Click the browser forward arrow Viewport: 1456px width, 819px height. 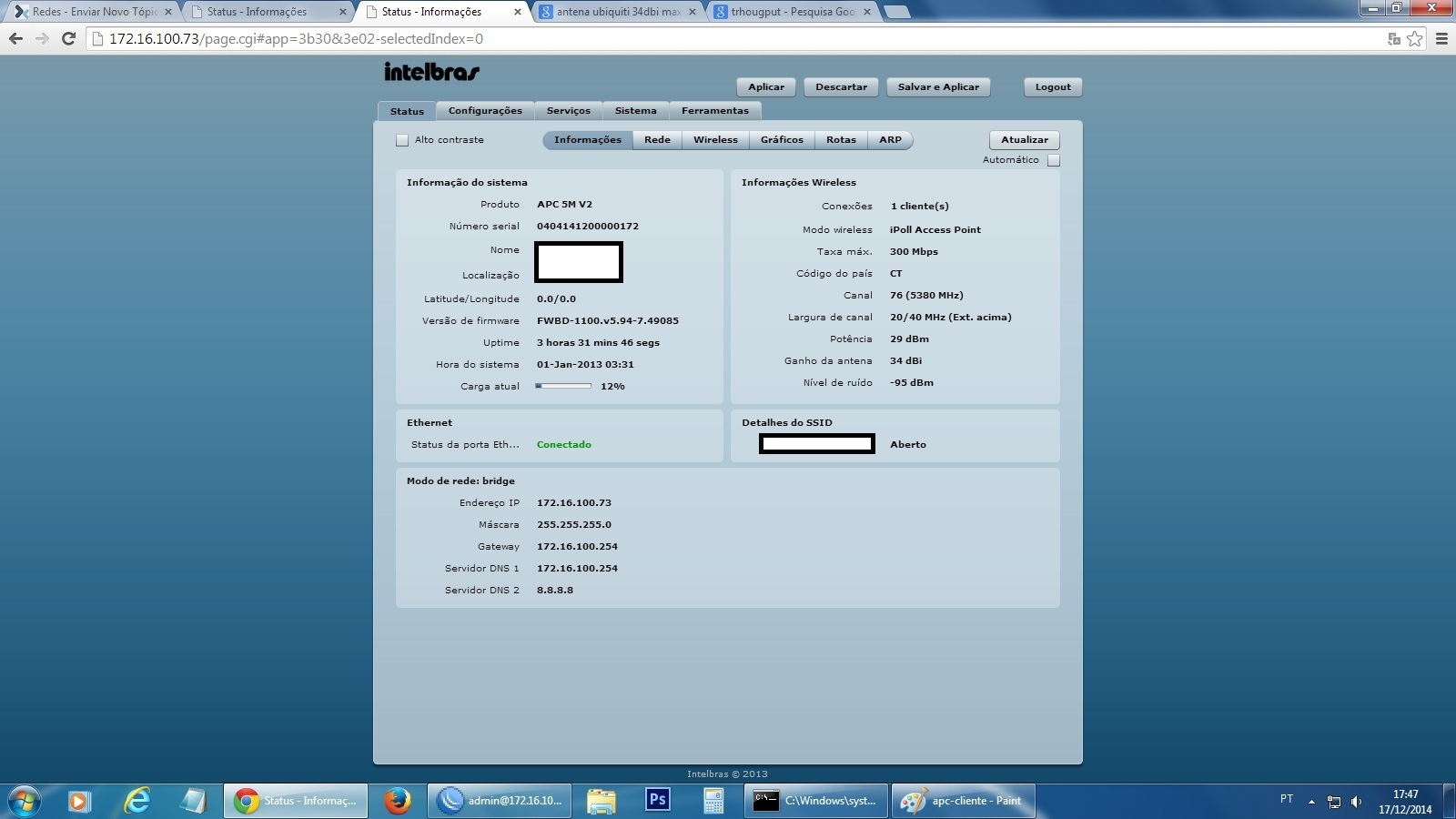pyautogui.click(x=42, y=39)
